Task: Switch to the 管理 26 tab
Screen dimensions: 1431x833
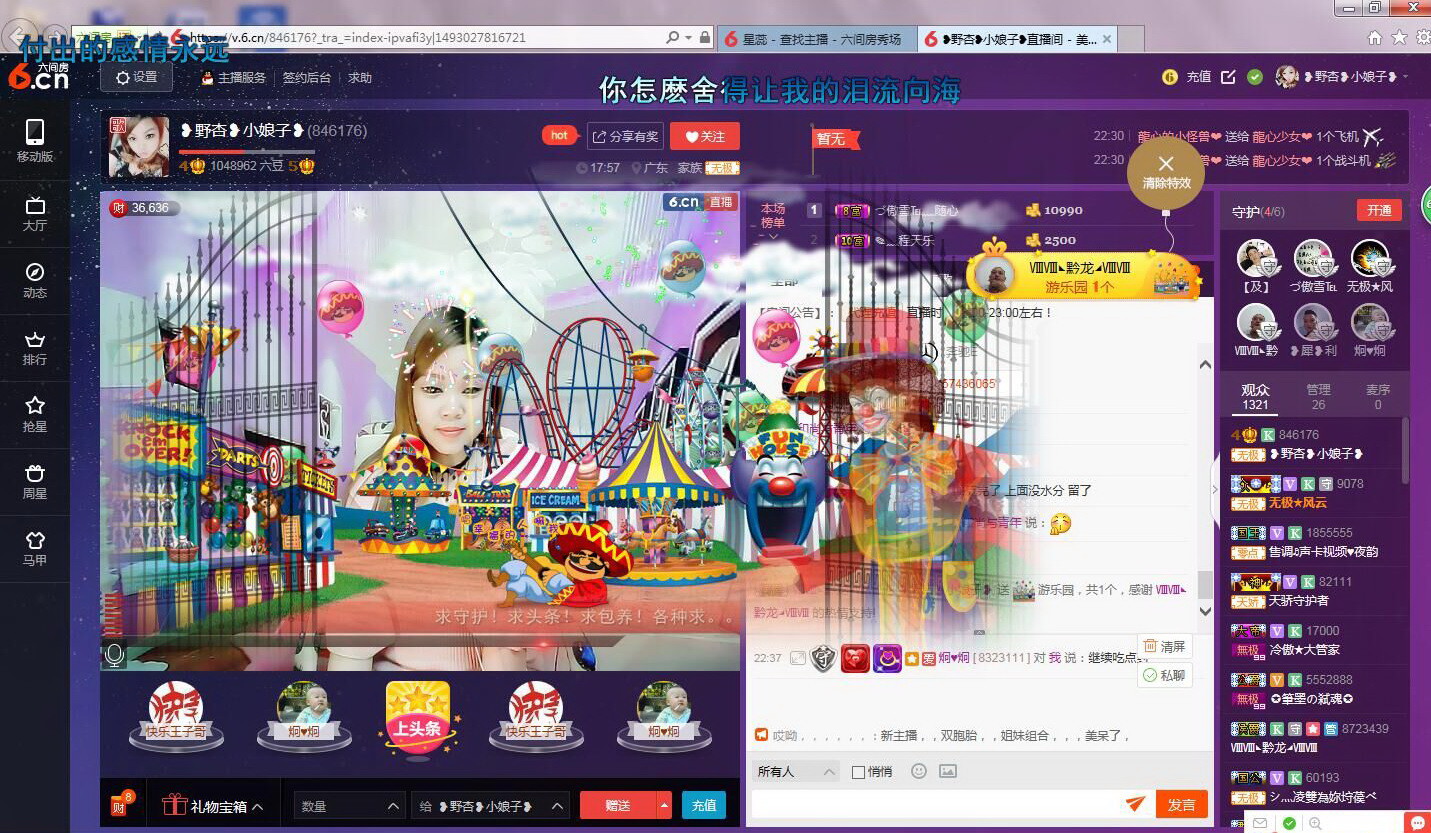Action: [x=1318, y=397]
